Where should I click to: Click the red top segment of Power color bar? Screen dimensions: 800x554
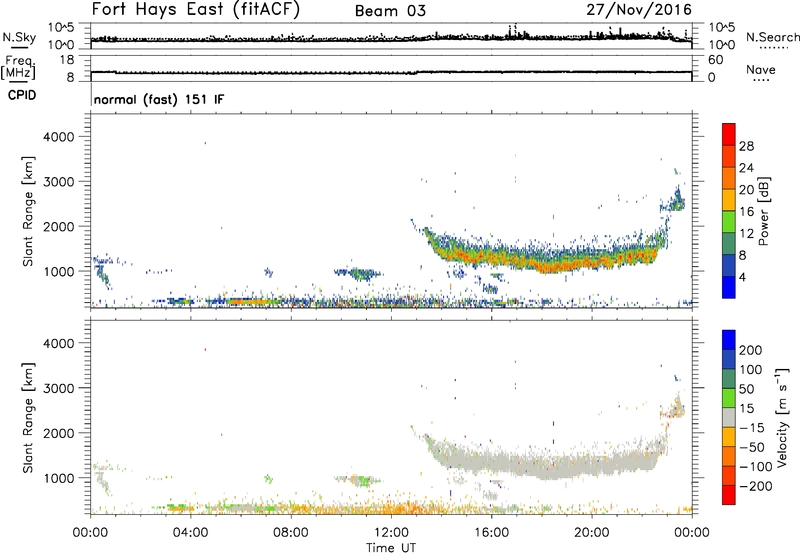(x=729, y=134)
